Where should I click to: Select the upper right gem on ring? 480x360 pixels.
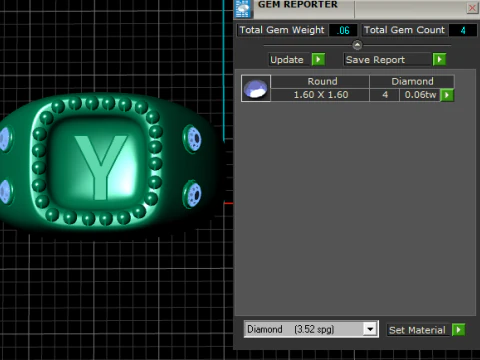click(193, 139)
